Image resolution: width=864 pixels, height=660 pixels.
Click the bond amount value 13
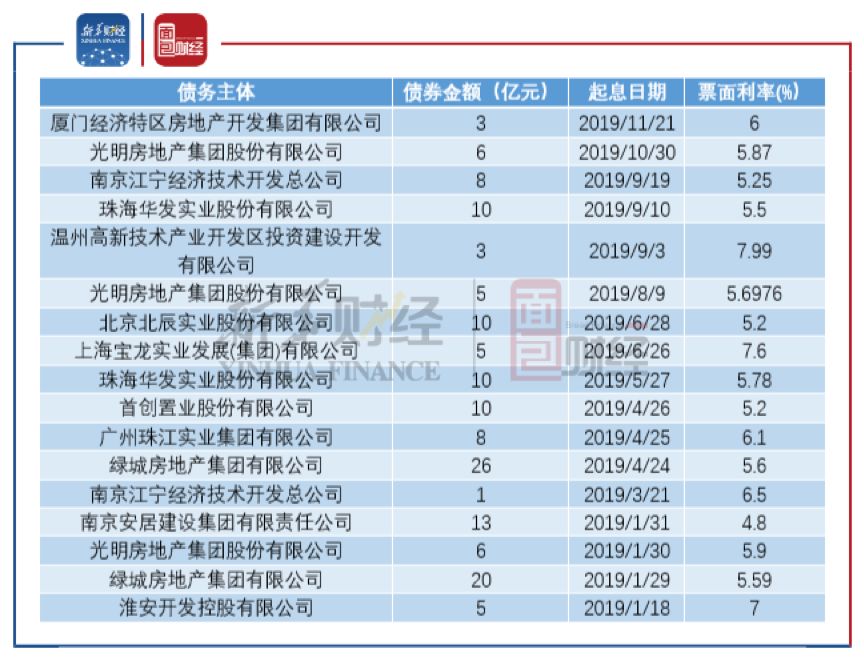pos(480,523)
